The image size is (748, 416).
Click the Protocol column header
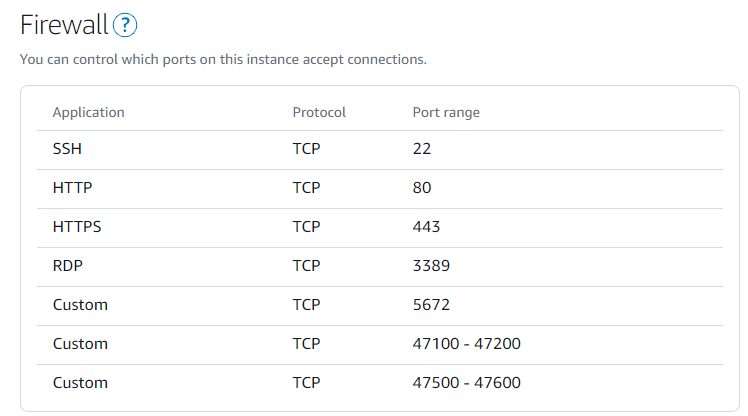point(318,112)
